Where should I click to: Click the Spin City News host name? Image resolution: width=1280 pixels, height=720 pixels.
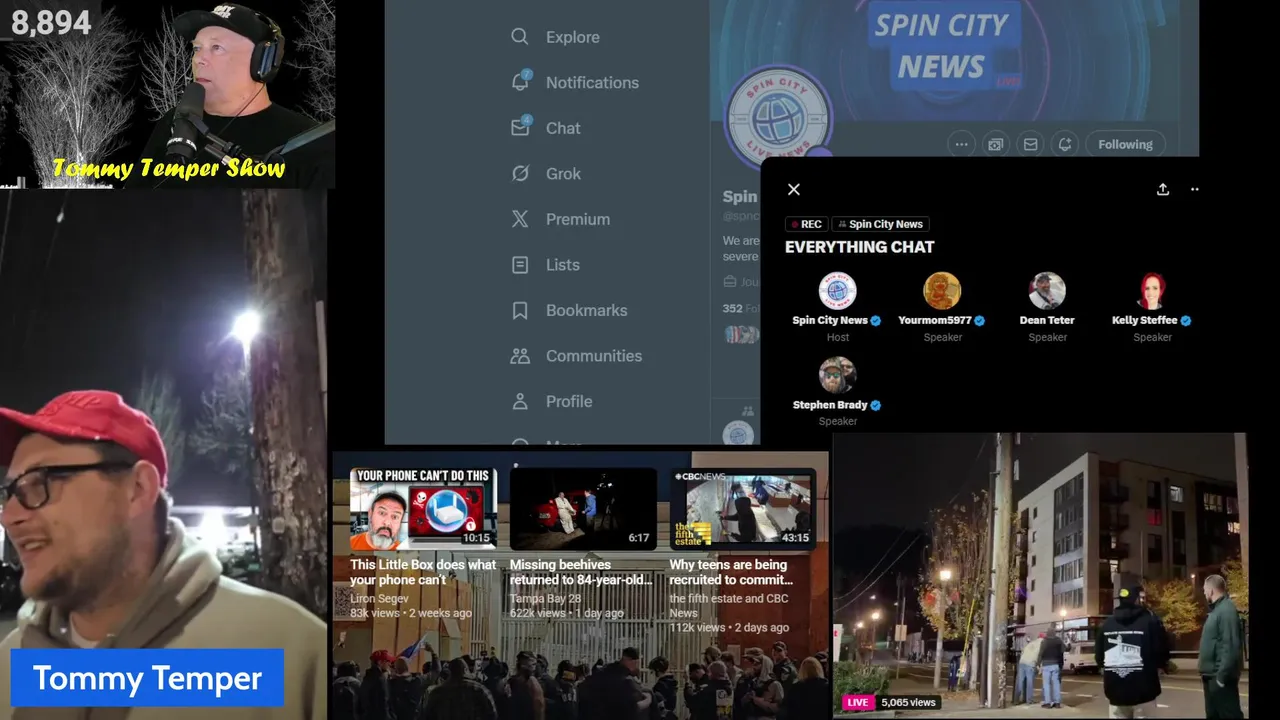tap(830, 320)
